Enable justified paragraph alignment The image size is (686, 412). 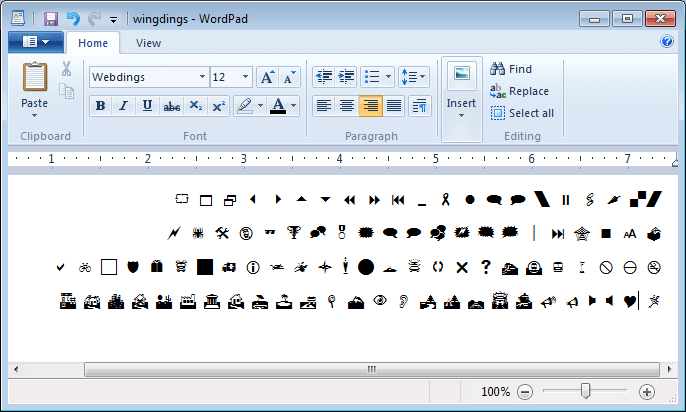pyautogui.click(x=394, y=106)
